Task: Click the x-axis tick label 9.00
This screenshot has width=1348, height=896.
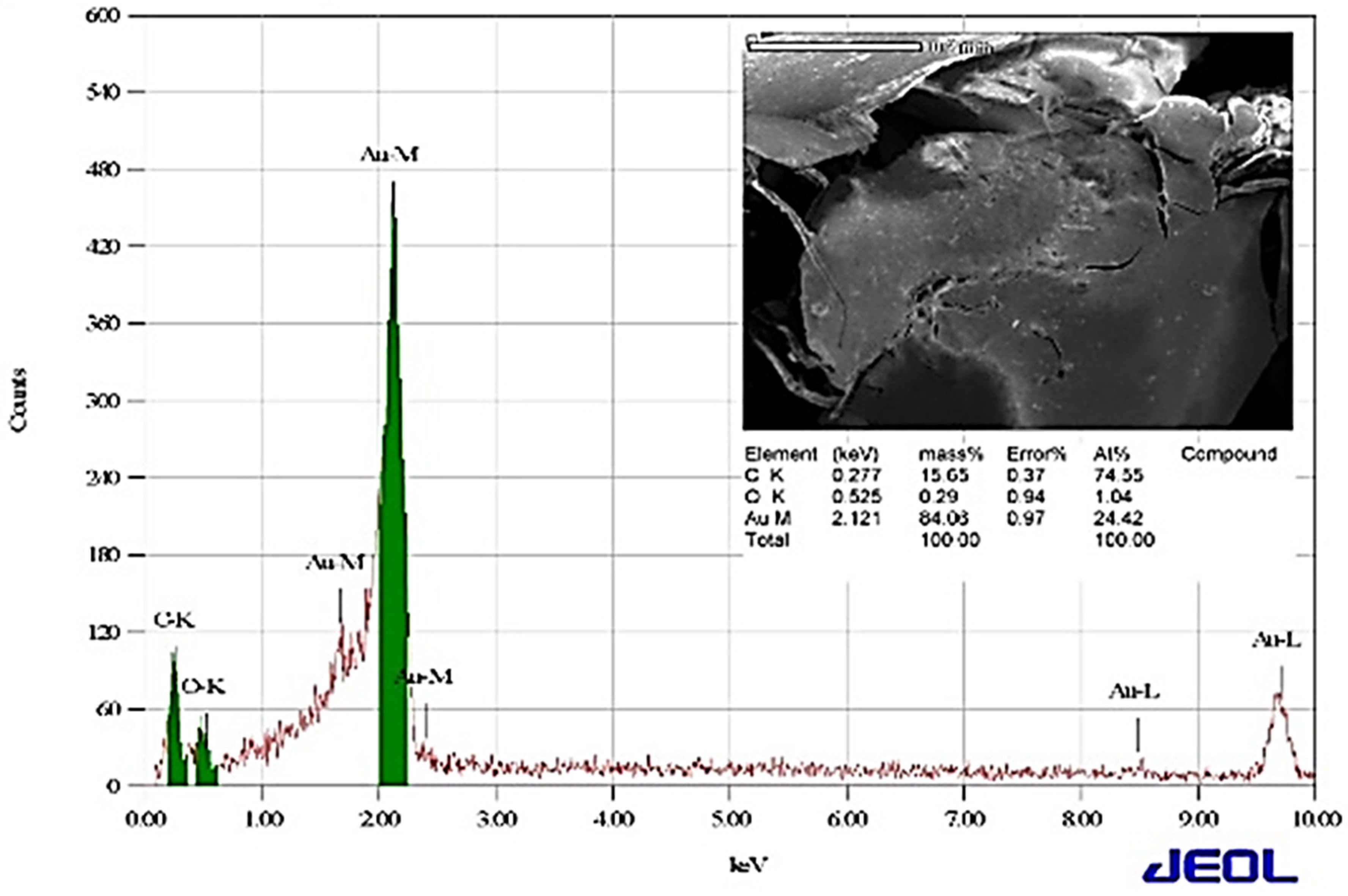Action: pyautogui.click(x=1198, y=819)
